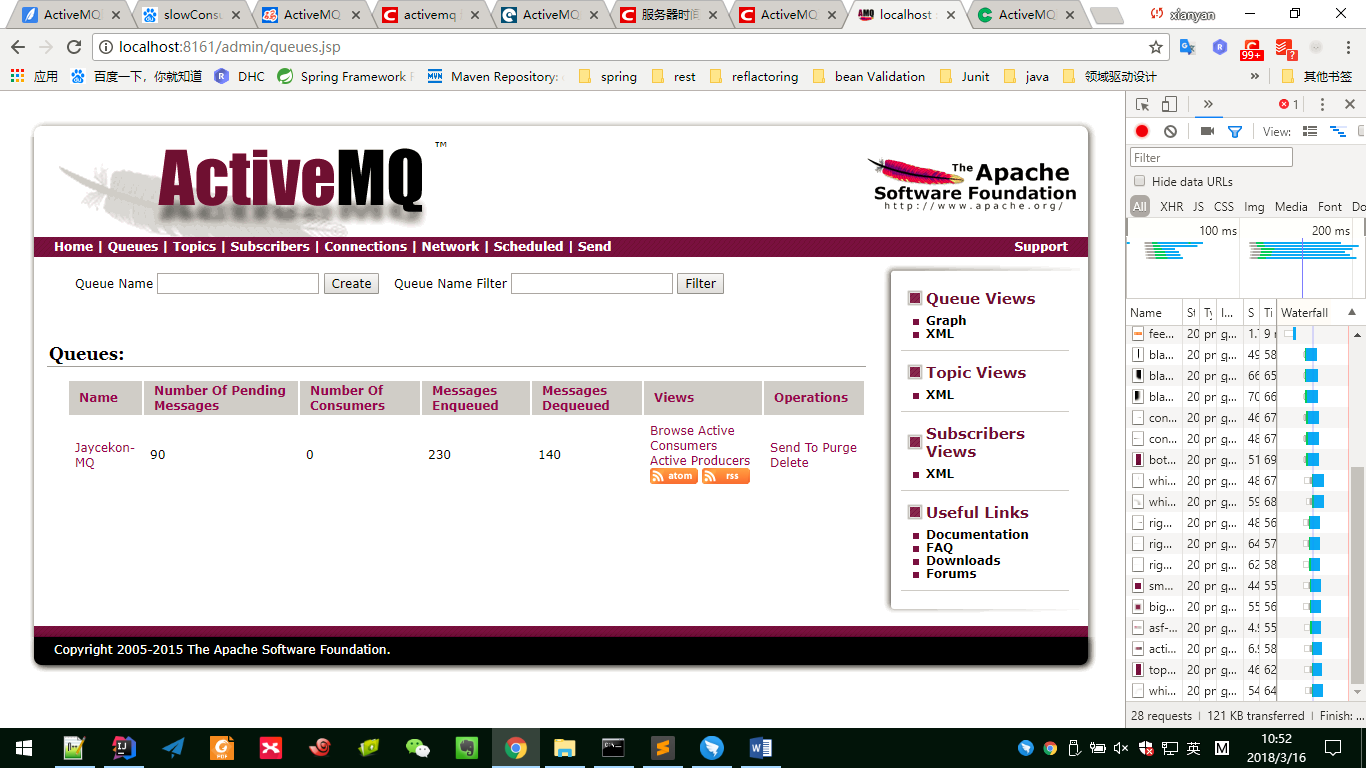Viewport: 1366px width, 768px height.
Task: Click the DevTools inspect element icon
Action: point(1143,104)
